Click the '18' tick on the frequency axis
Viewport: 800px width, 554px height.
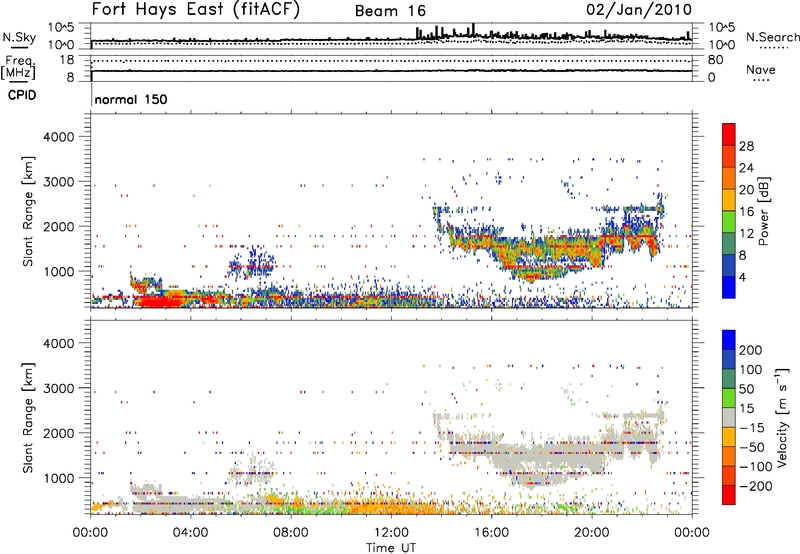point(67,60)
